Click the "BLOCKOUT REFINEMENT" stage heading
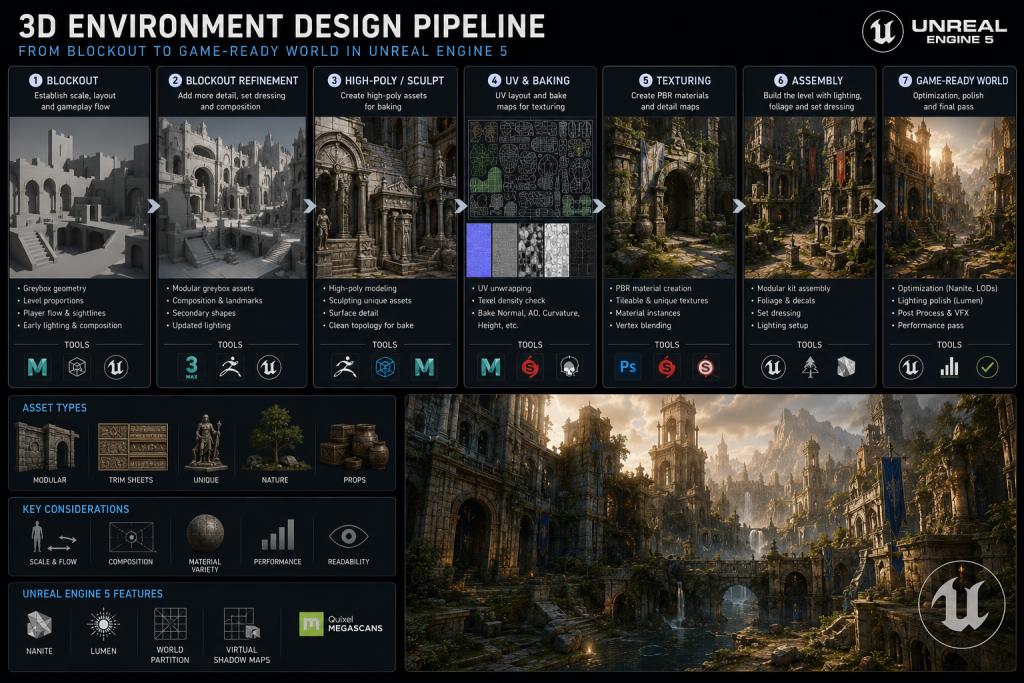 (242, 80)
